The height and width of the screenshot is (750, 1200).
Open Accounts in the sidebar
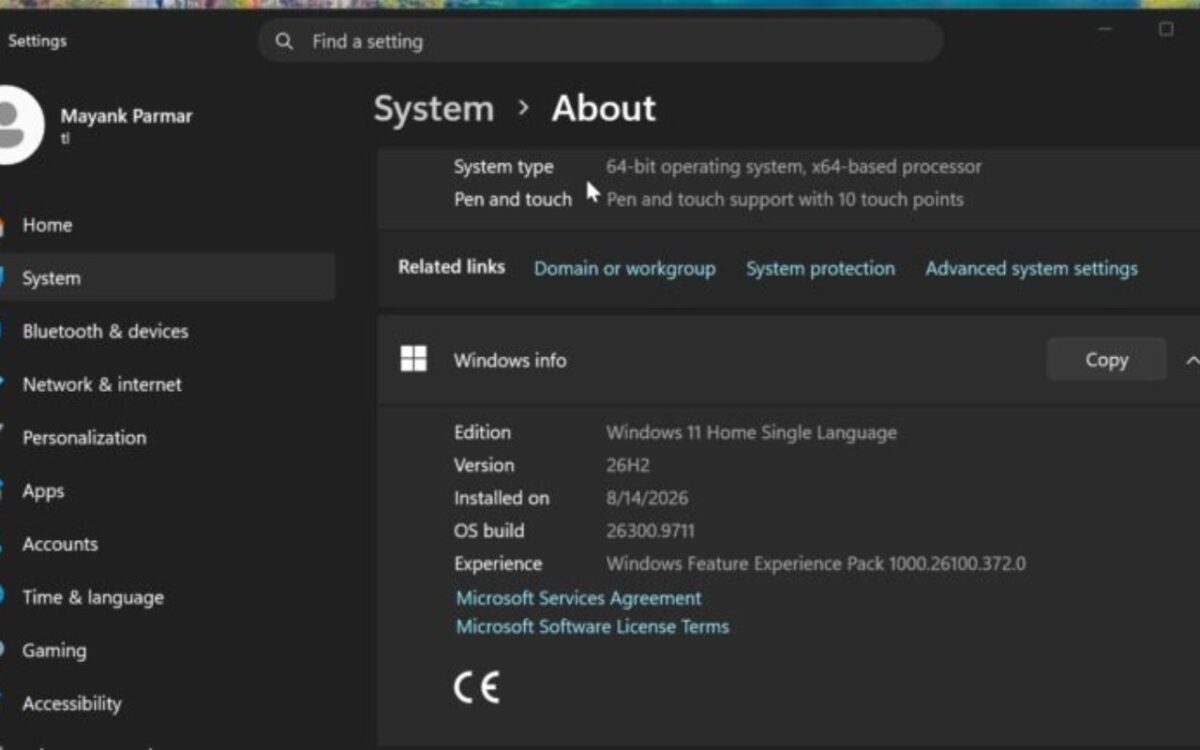click(x=60, y=544)
